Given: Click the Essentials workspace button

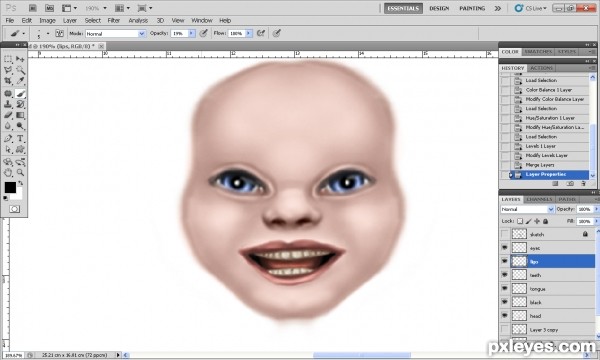Looking at the screenshot, I should click(x=403, y=8).
